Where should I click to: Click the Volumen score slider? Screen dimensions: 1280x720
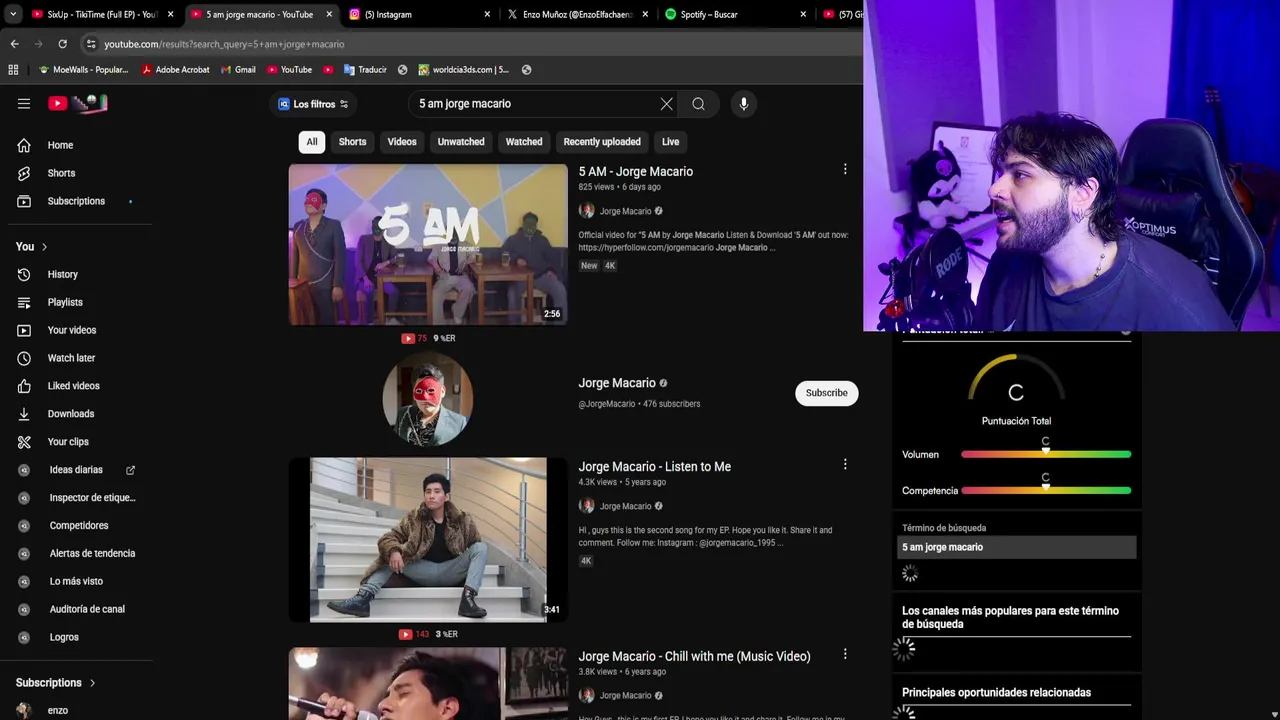1046,454
